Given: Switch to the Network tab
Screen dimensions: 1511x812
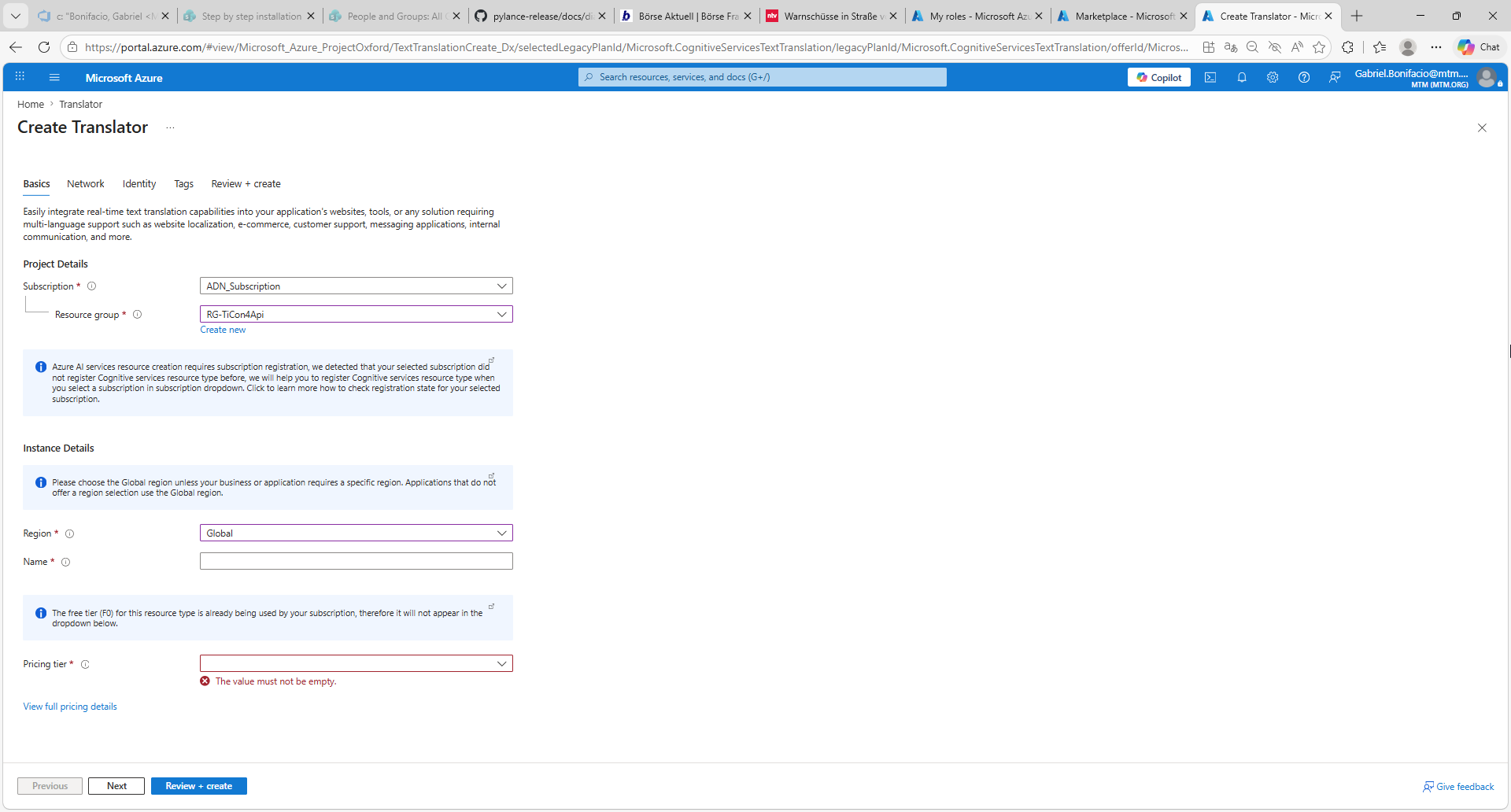Looking at the screenshot, I should (86, 184).
